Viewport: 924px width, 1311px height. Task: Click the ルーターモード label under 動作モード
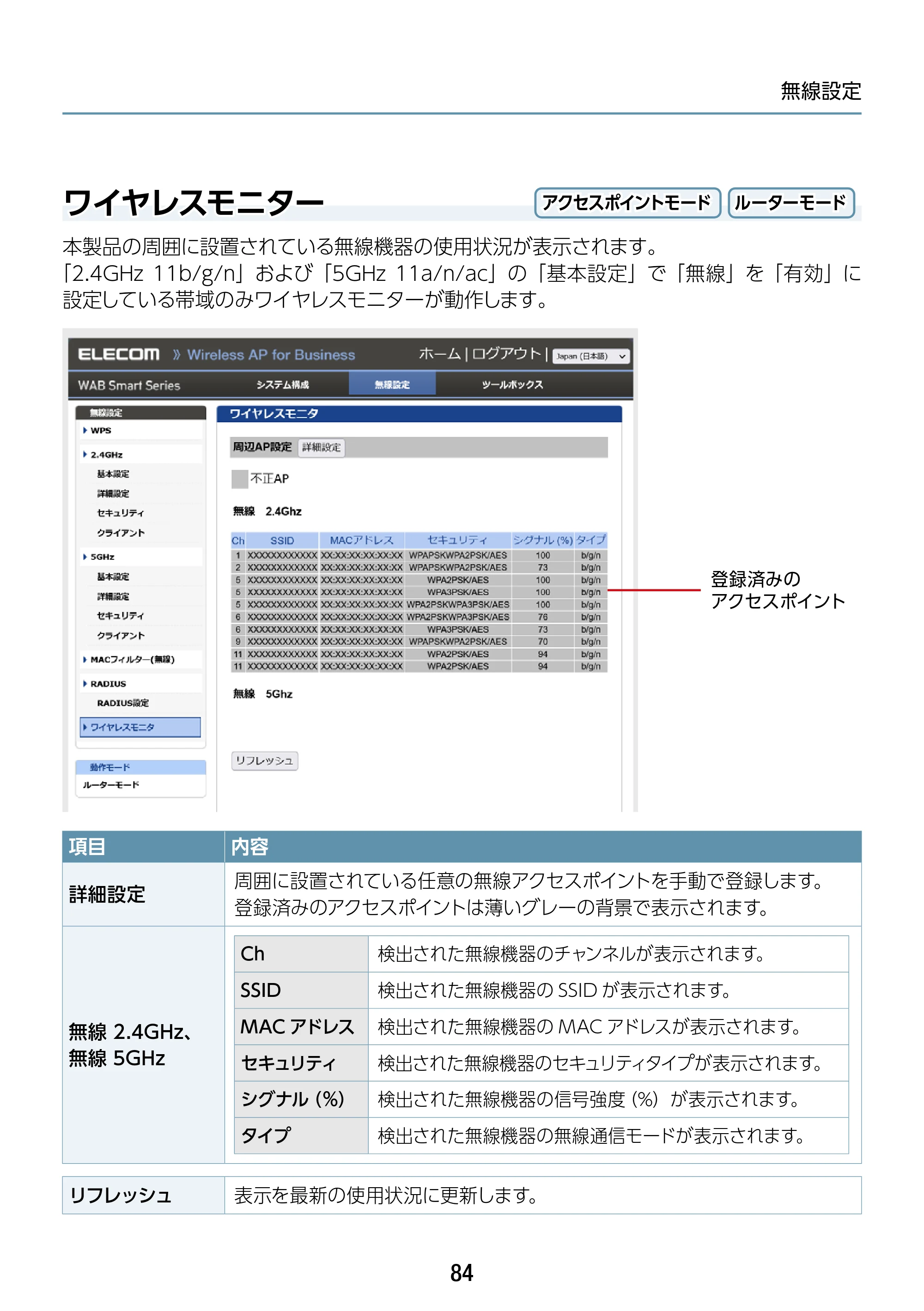[111, 784]
